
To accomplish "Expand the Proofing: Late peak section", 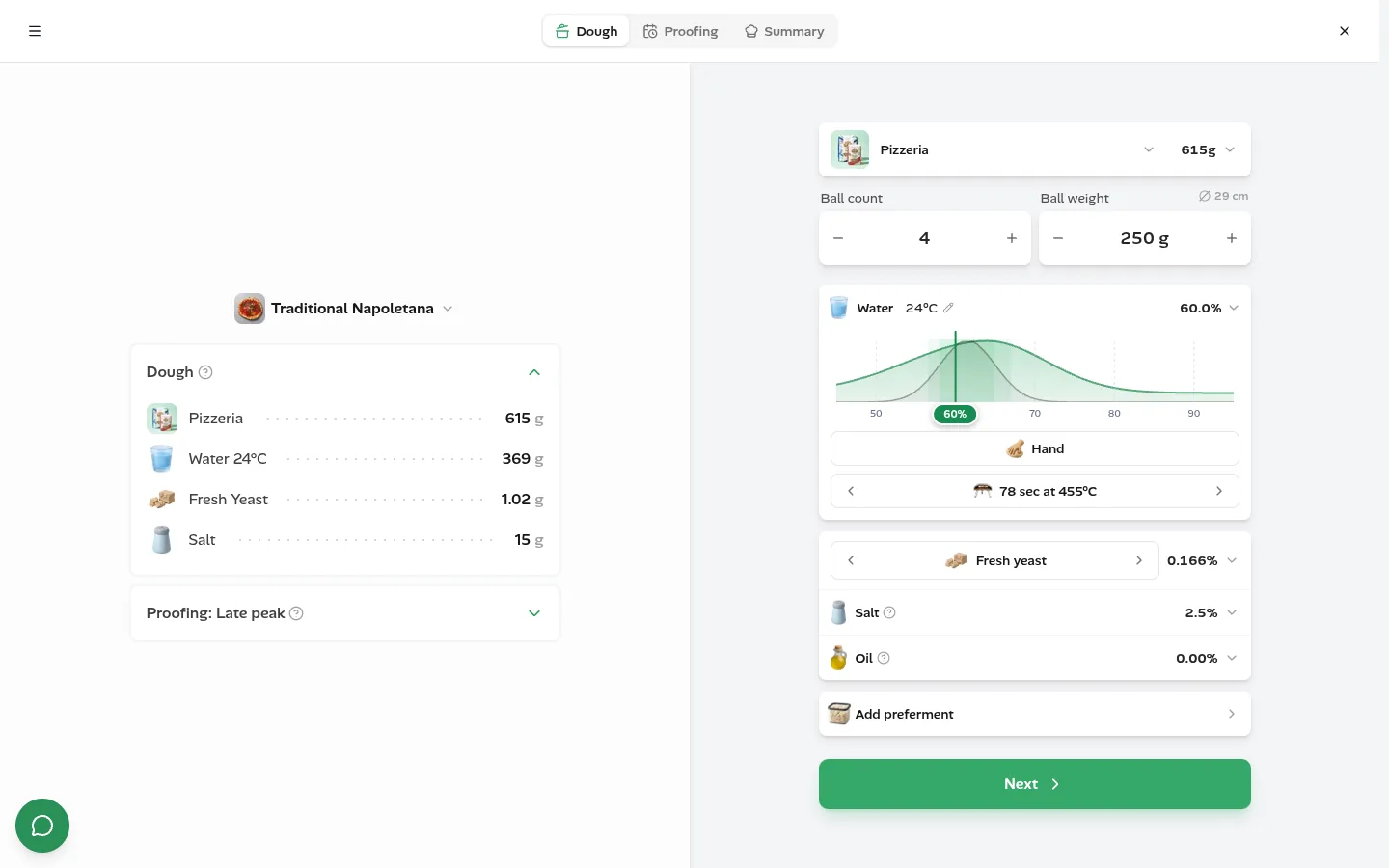I will point(534,613).
